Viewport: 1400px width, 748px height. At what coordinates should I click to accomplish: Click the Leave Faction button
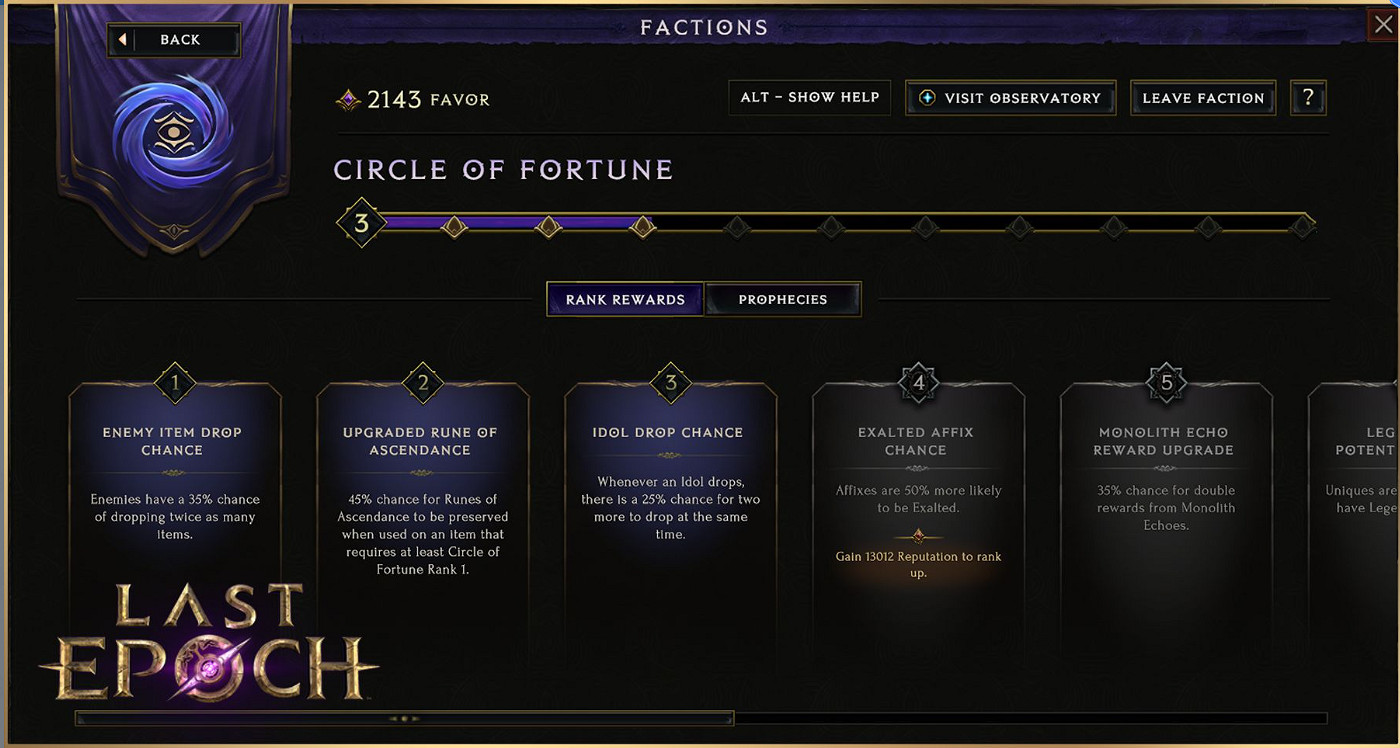tap(1203, 98)
